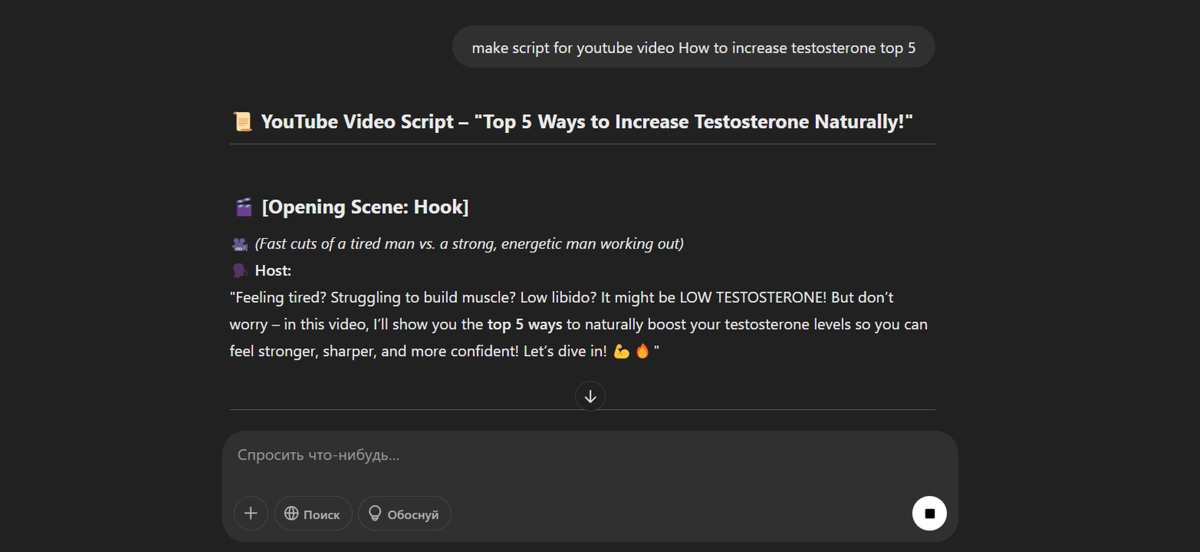
Task: Open the plus attachment menu
Action: point(251,513)
